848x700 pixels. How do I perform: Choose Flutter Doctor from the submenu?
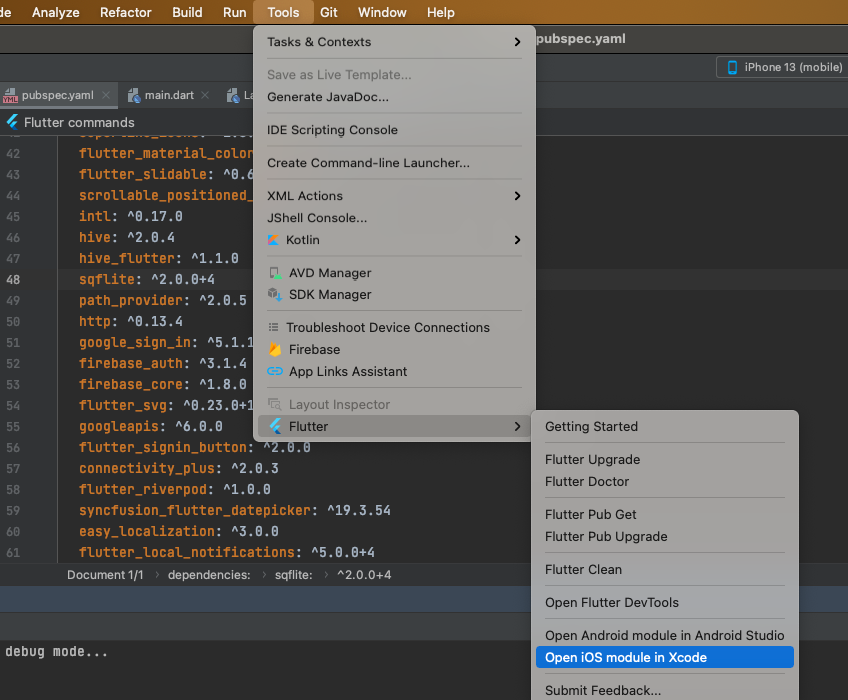pyautogui.click(x=587, y=482)
